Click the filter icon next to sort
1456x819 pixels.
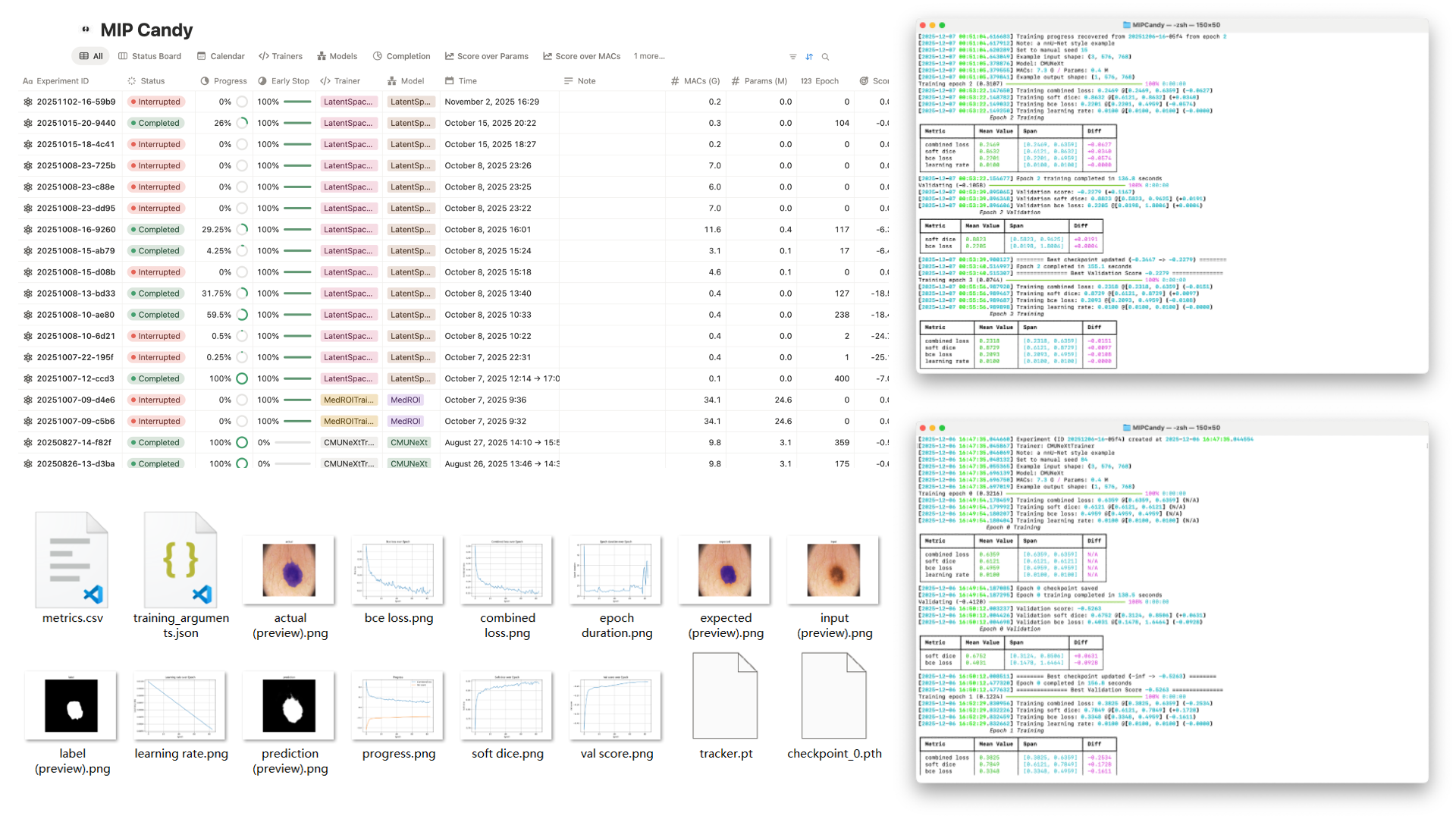click(792, 56)
